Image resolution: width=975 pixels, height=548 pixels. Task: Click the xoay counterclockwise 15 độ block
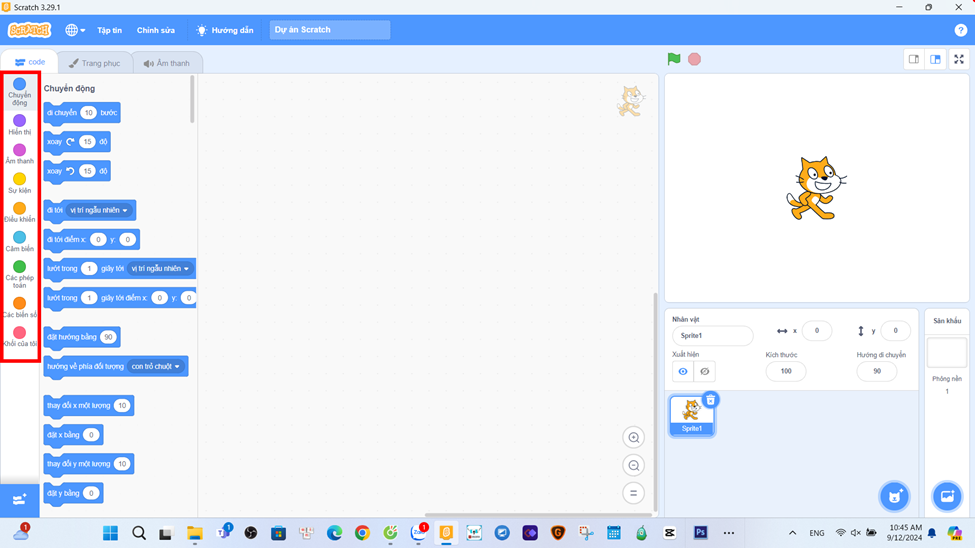pyautogui.click(x=77, y=172)
